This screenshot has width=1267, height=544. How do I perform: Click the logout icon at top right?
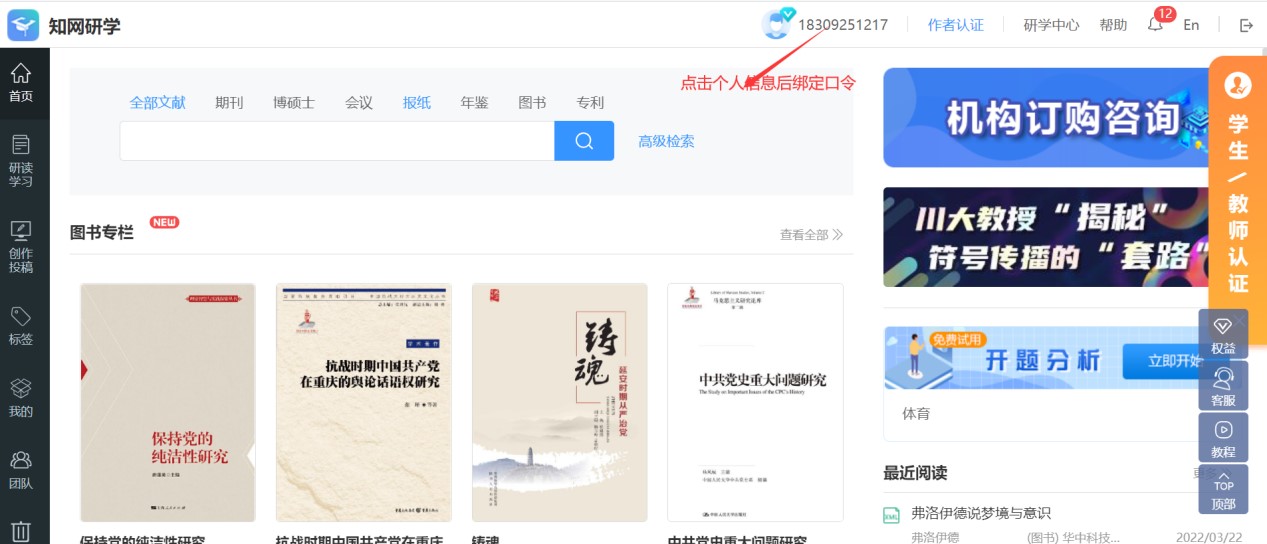[x=1246, y=25]
